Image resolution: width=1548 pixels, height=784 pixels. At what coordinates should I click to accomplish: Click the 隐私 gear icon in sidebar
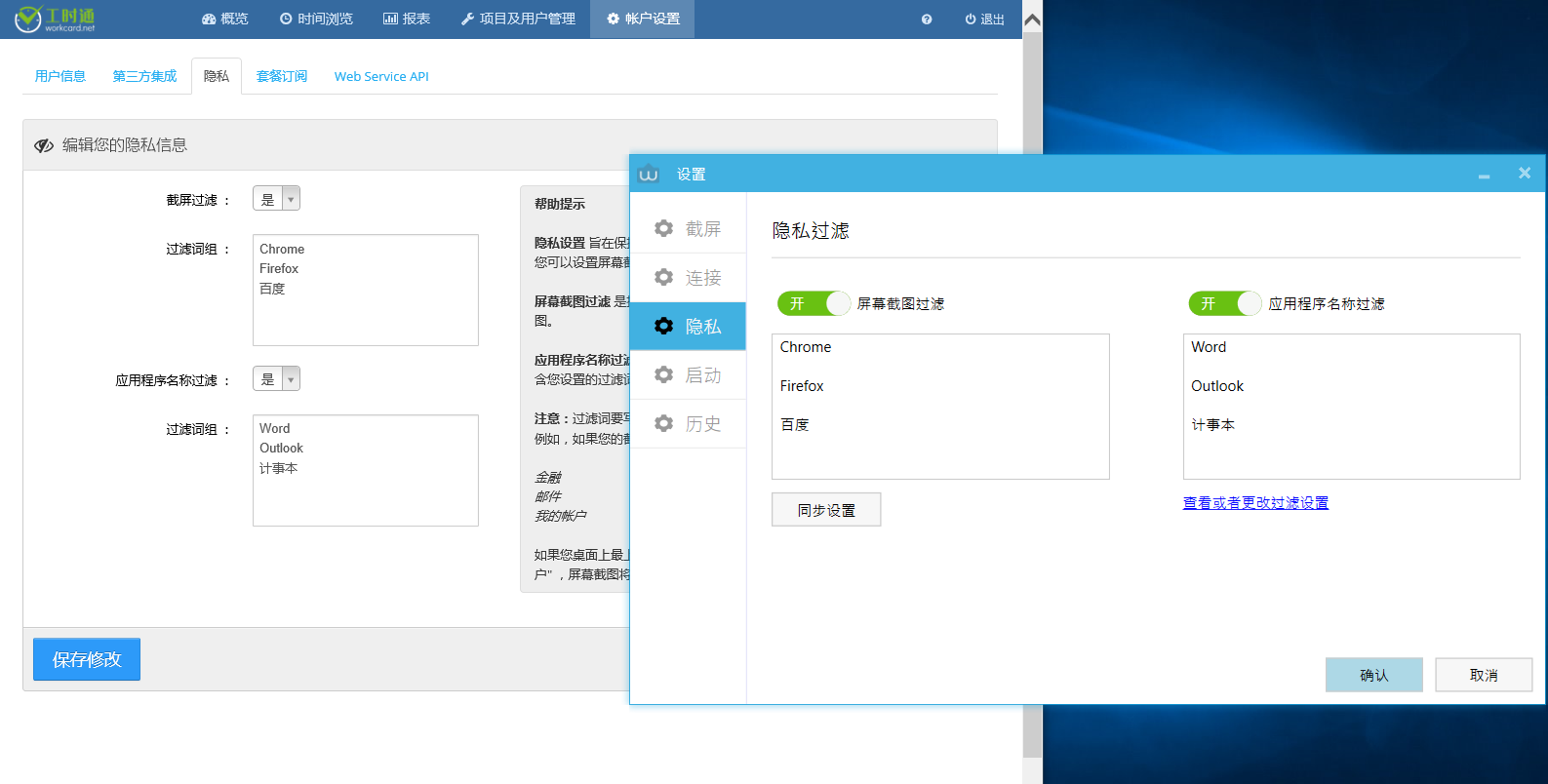click(664, 326)
